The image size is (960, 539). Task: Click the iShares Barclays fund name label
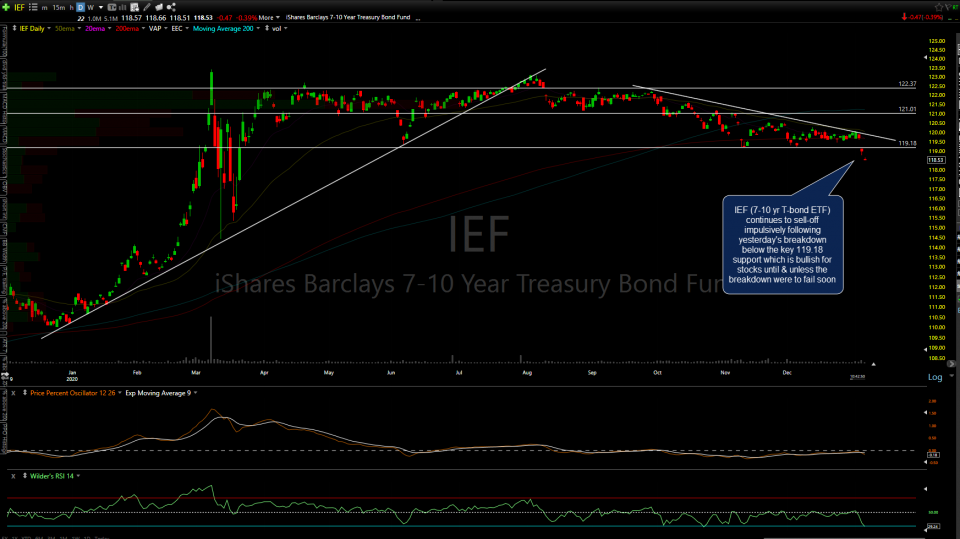tap(348, 18)
